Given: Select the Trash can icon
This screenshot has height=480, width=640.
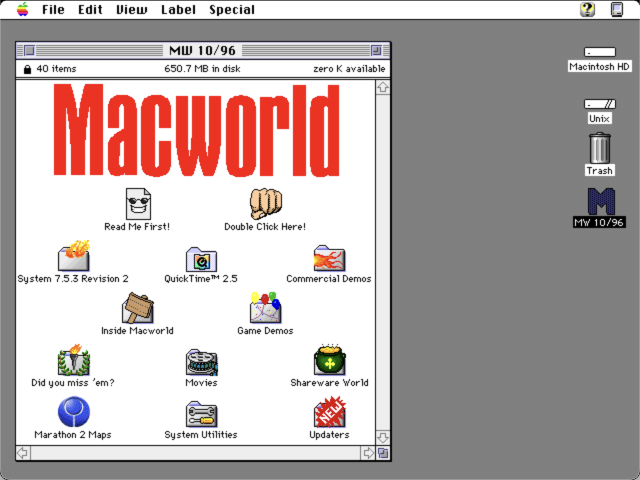Looking at the screenshot, I should 600,148.
